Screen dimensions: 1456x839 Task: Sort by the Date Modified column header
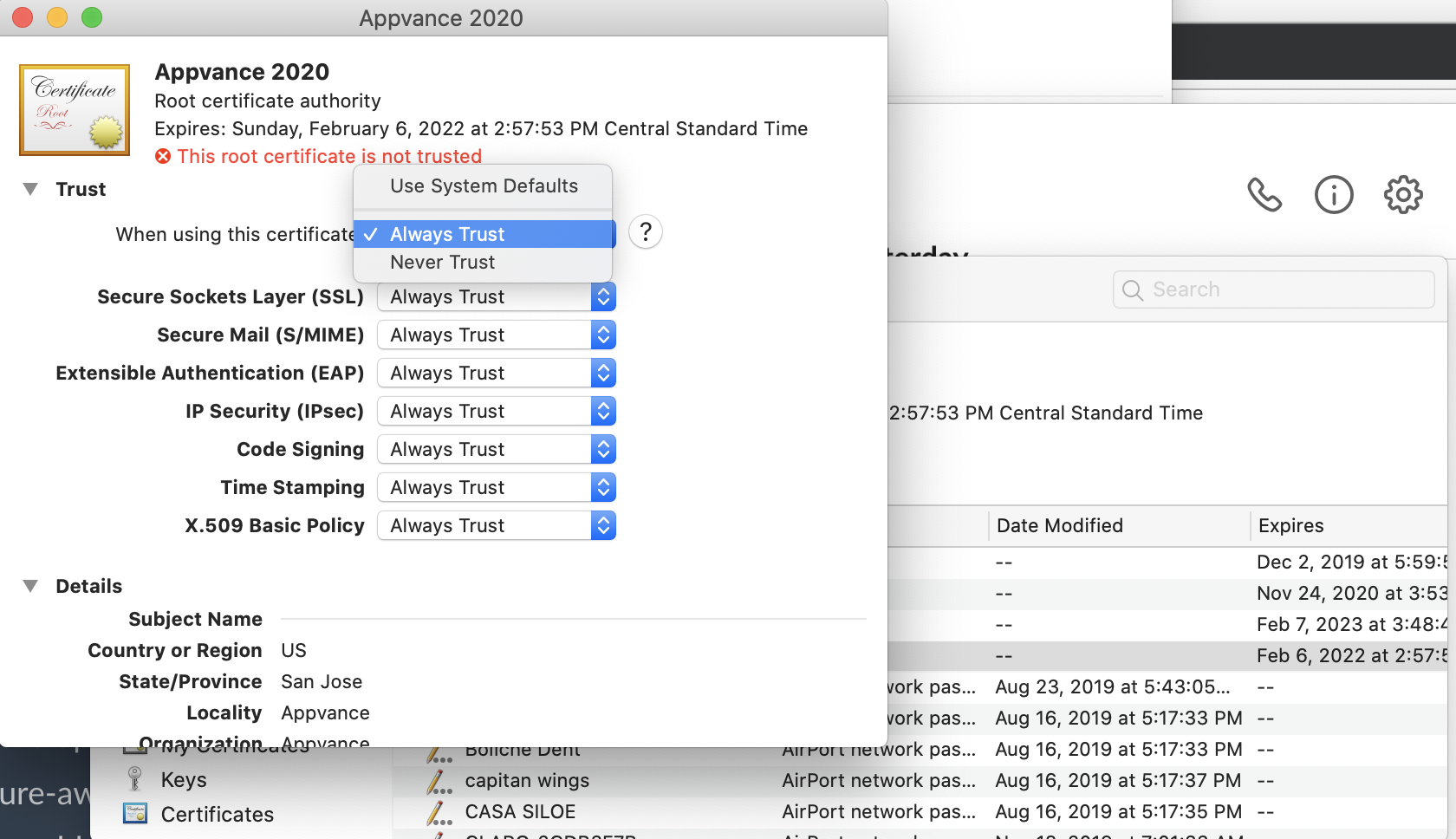pyautogui.click(x=1059, y=525)
